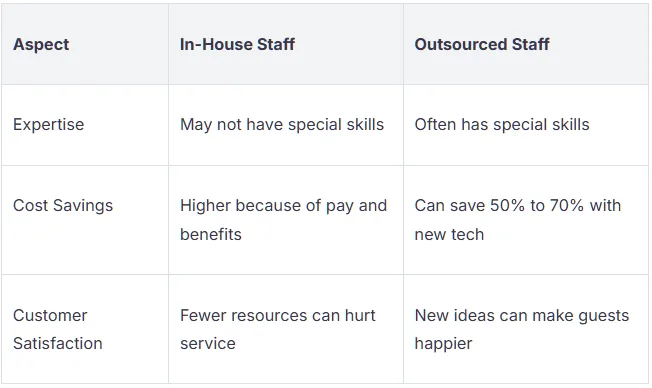The image size is (652, 388).
Task: Click 'Can save 50% to 70%' cell
Action: [x=518, y=220]
